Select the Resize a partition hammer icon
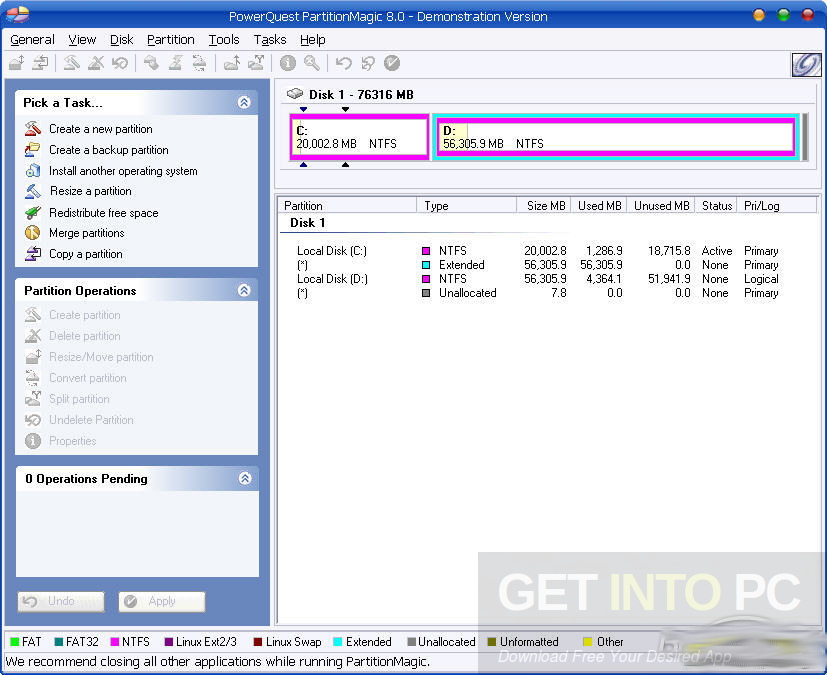Screen dimensions: 827x675 click(x=30, y=191)
